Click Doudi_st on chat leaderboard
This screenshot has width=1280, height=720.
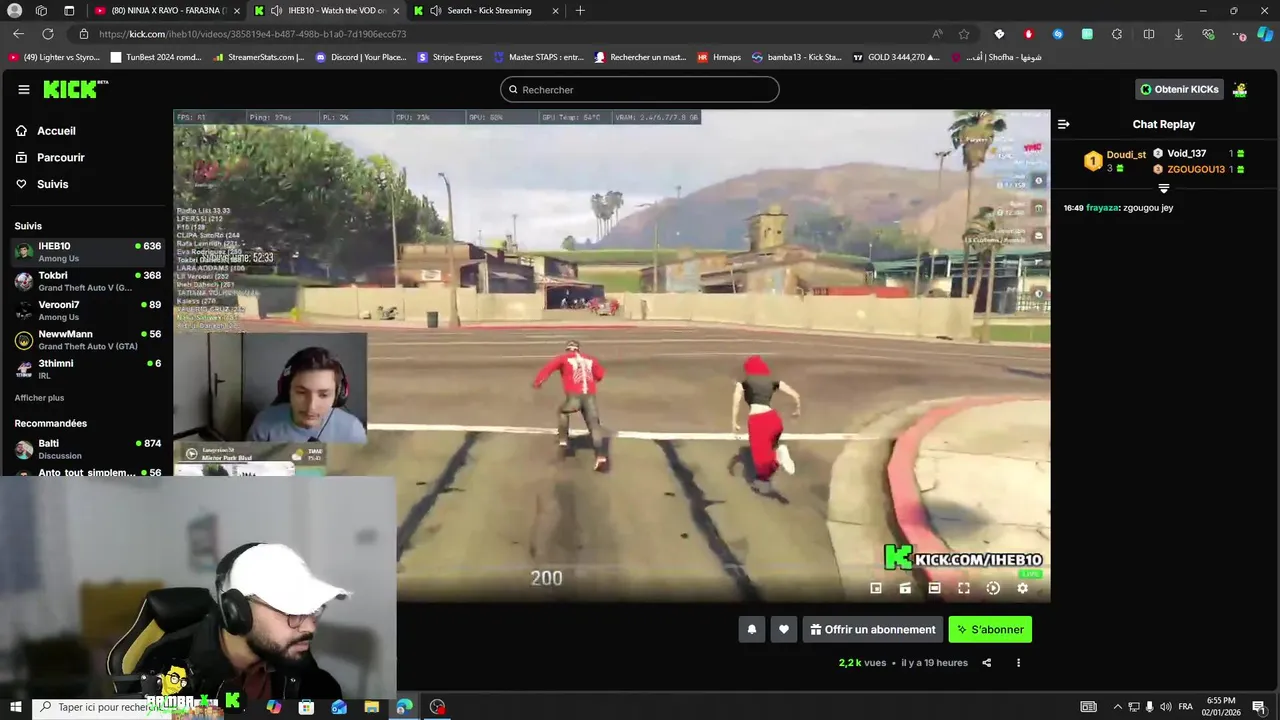(x=1126, y=155)
